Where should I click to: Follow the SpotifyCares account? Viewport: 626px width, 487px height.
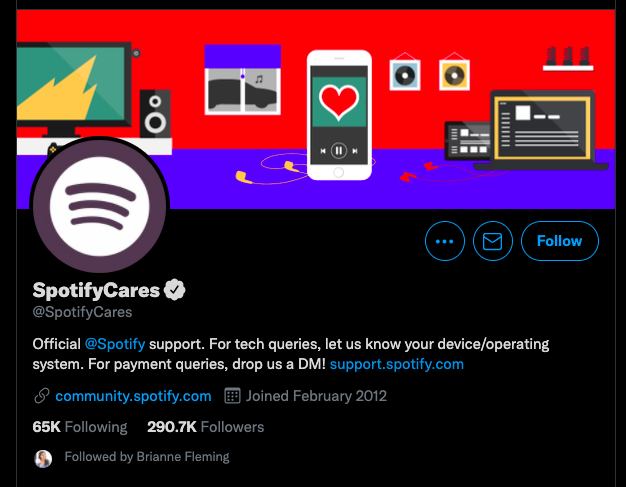(x=560, y=241)
